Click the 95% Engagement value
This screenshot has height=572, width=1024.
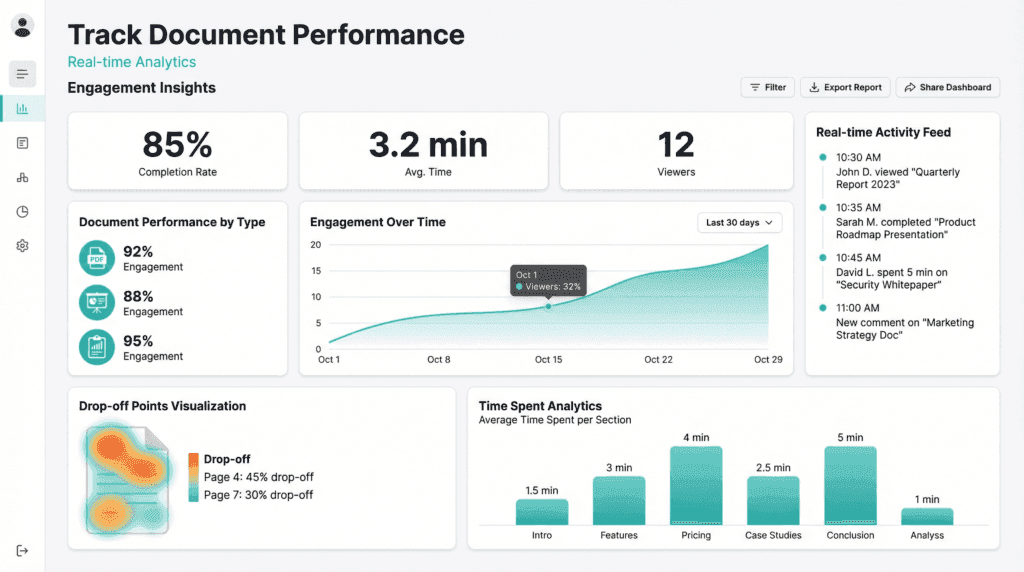[x=138, y=341]
